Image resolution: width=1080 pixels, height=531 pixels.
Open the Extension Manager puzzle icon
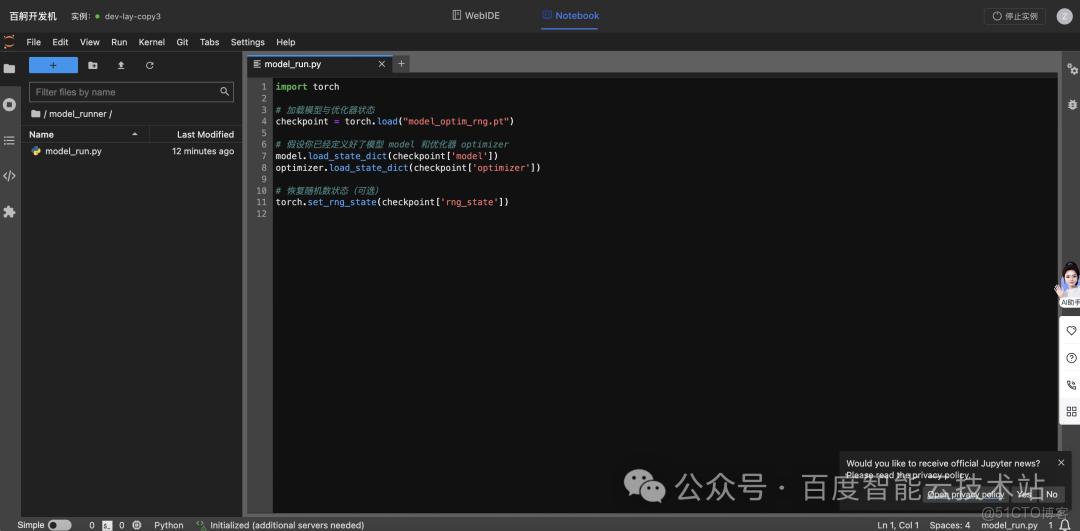(9, 212)
